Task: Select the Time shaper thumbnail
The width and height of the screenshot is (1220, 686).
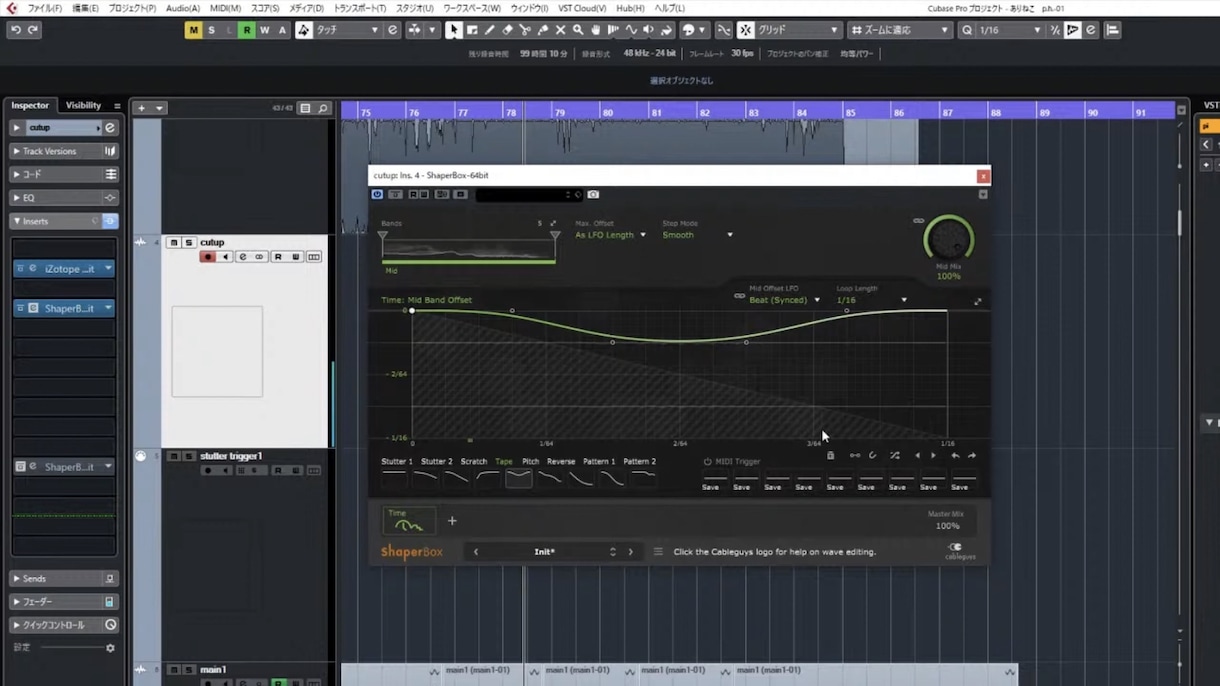Action: tap(408, 521)
